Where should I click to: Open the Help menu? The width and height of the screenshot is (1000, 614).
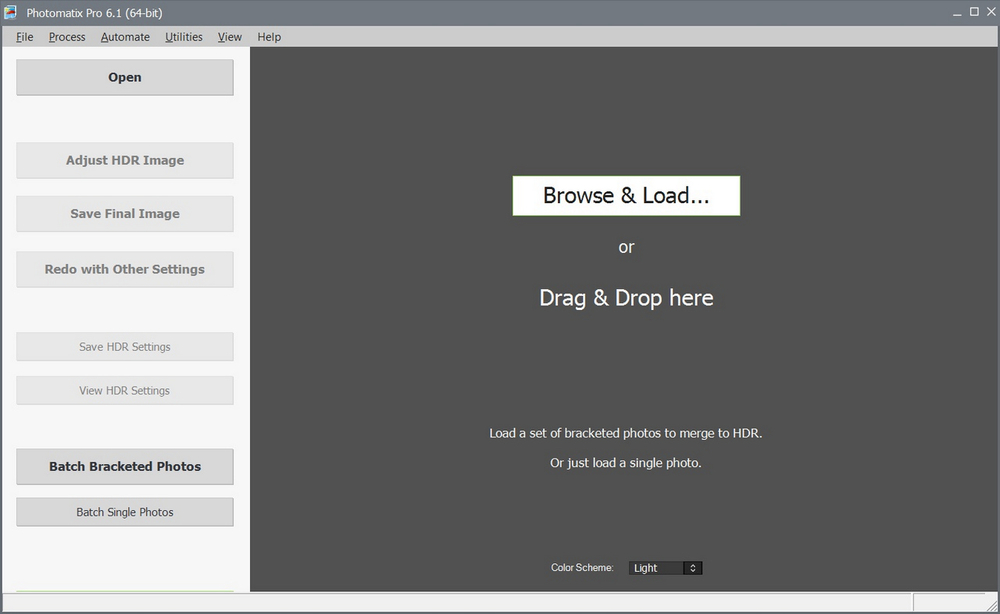click(269, 37)
